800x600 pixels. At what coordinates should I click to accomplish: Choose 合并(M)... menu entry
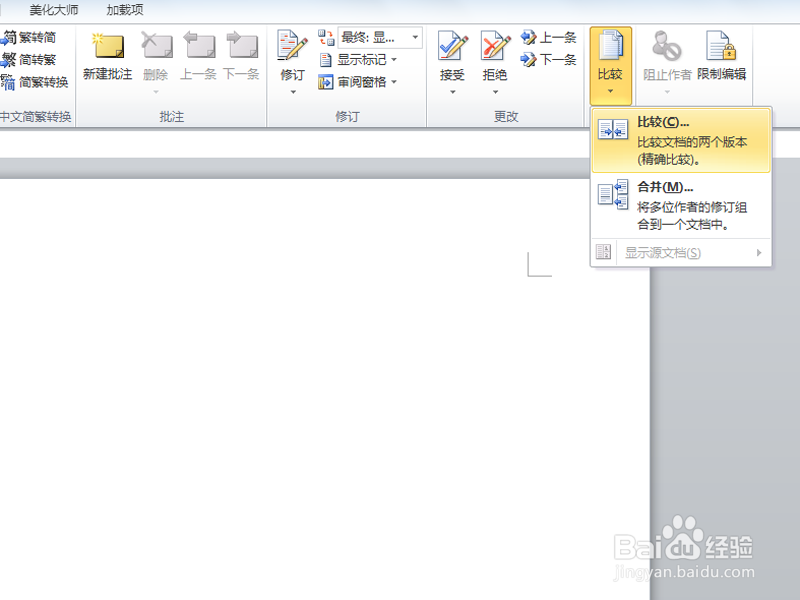[x=681, y=206]
